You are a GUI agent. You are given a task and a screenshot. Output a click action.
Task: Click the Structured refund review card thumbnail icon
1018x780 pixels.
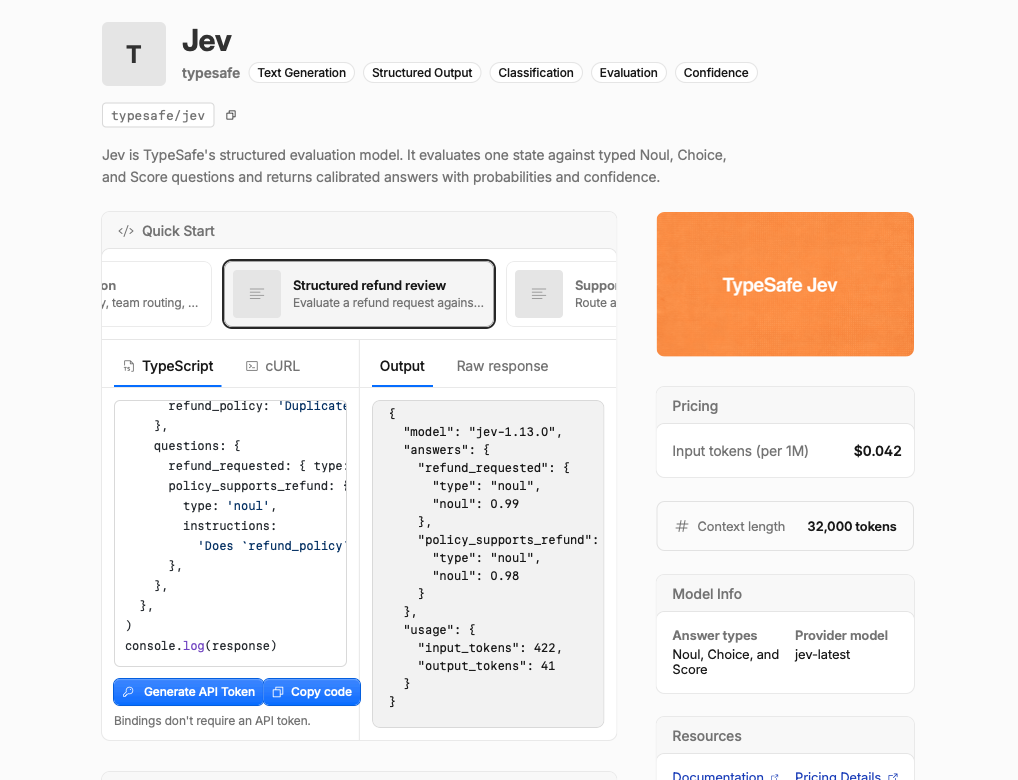click(x=257, y=294)
